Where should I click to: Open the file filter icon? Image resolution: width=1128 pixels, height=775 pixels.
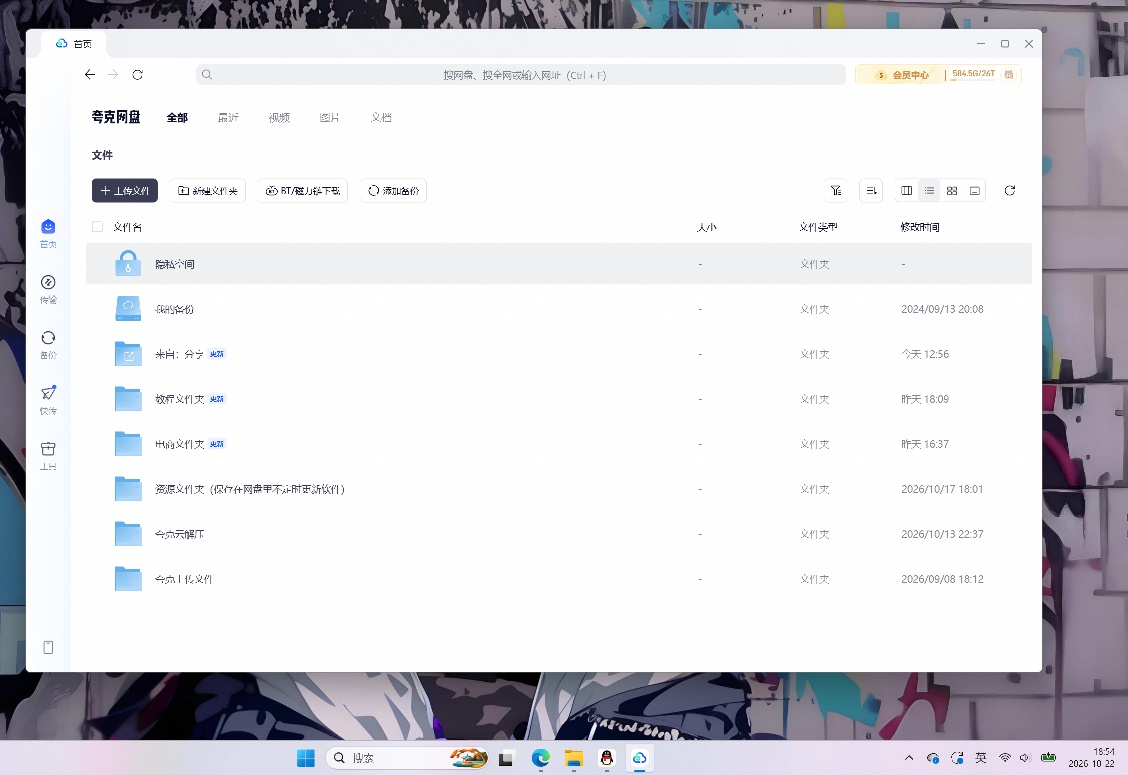pyautogui.click(x=835, y=191)
